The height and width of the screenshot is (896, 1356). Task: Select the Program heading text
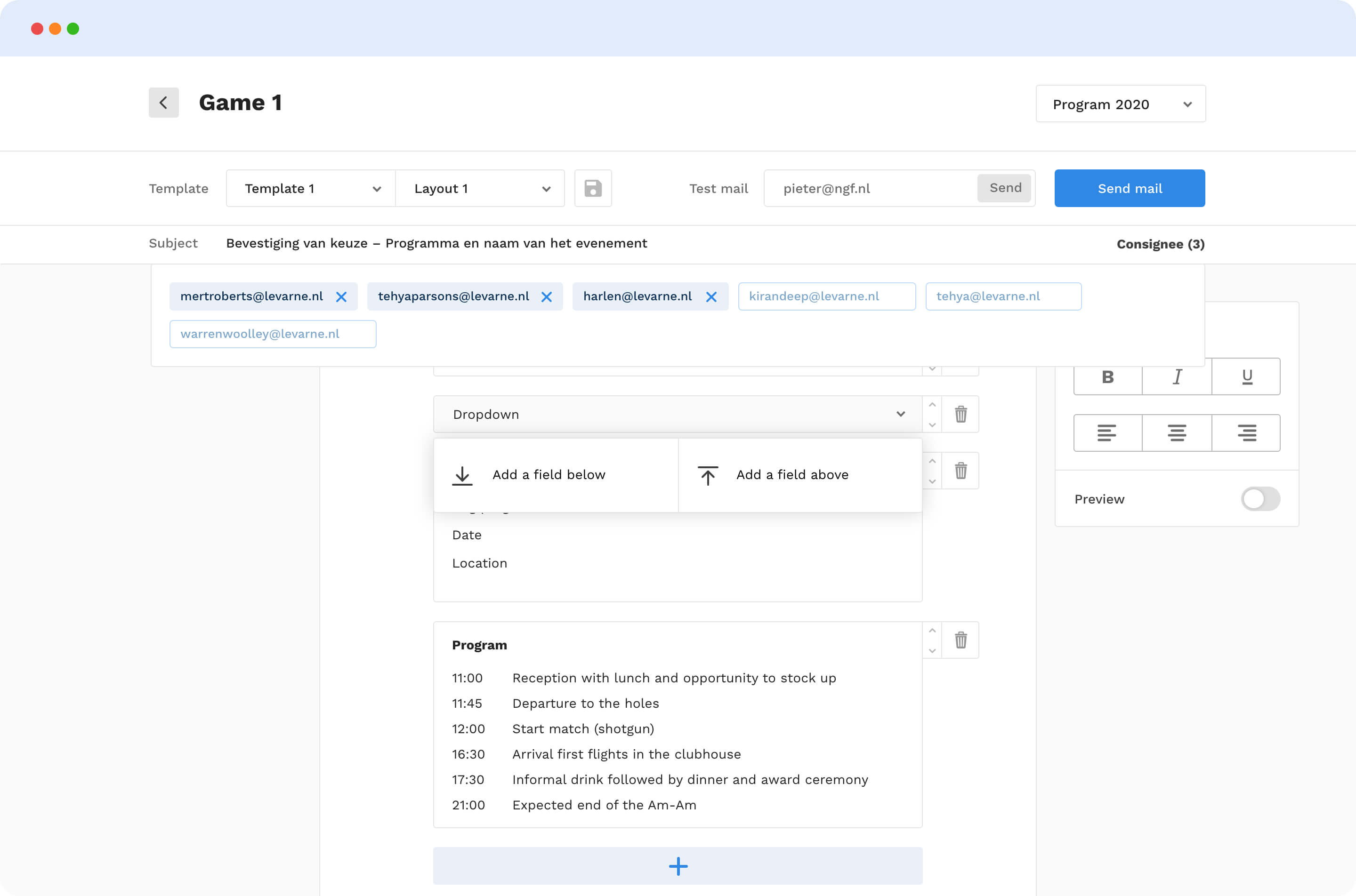pos(479,645)
